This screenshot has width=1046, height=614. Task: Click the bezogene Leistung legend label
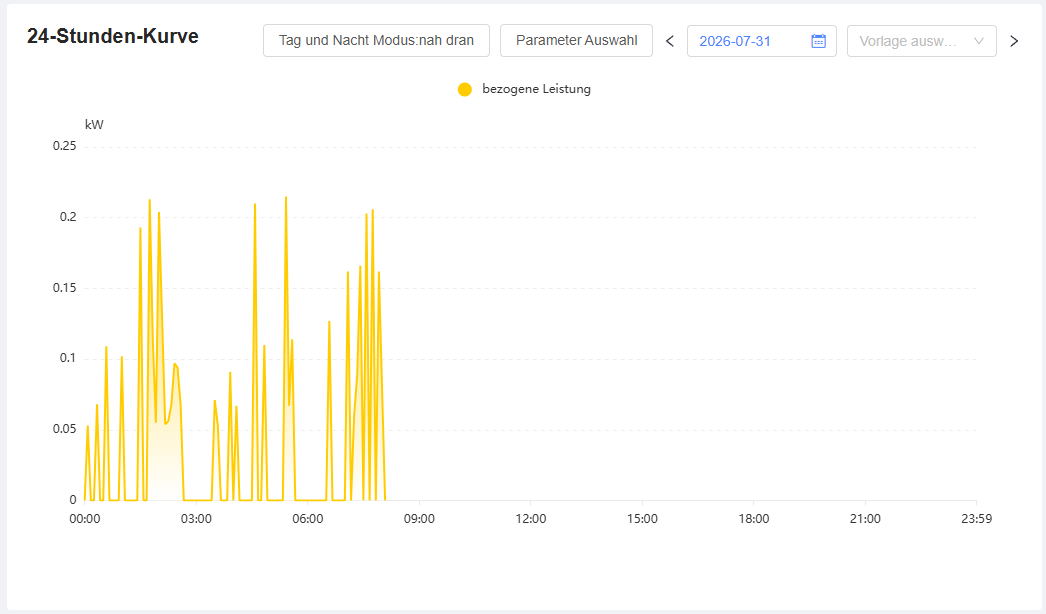pos(536,89)
